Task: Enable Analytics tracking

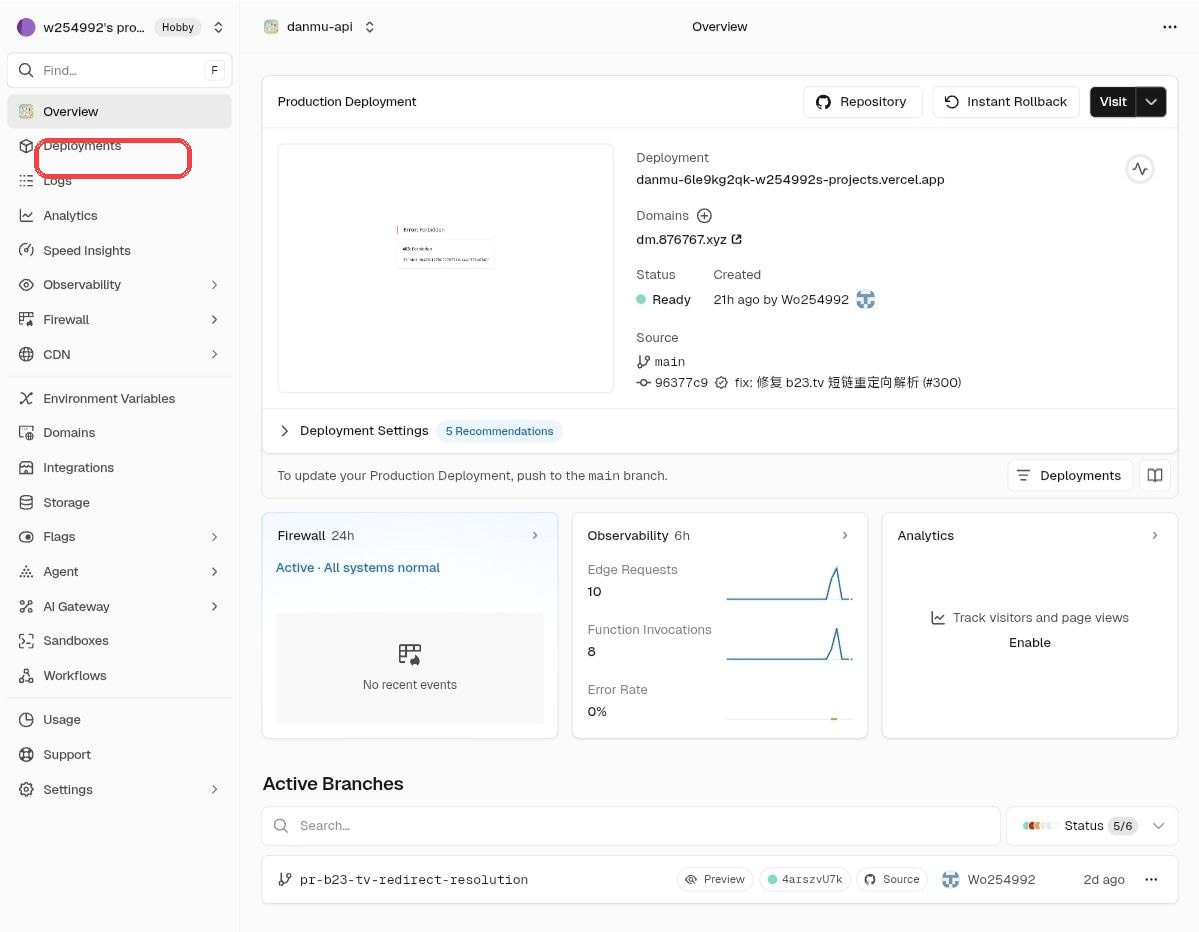Action: pyautogui.click(x=1029, y=643)
